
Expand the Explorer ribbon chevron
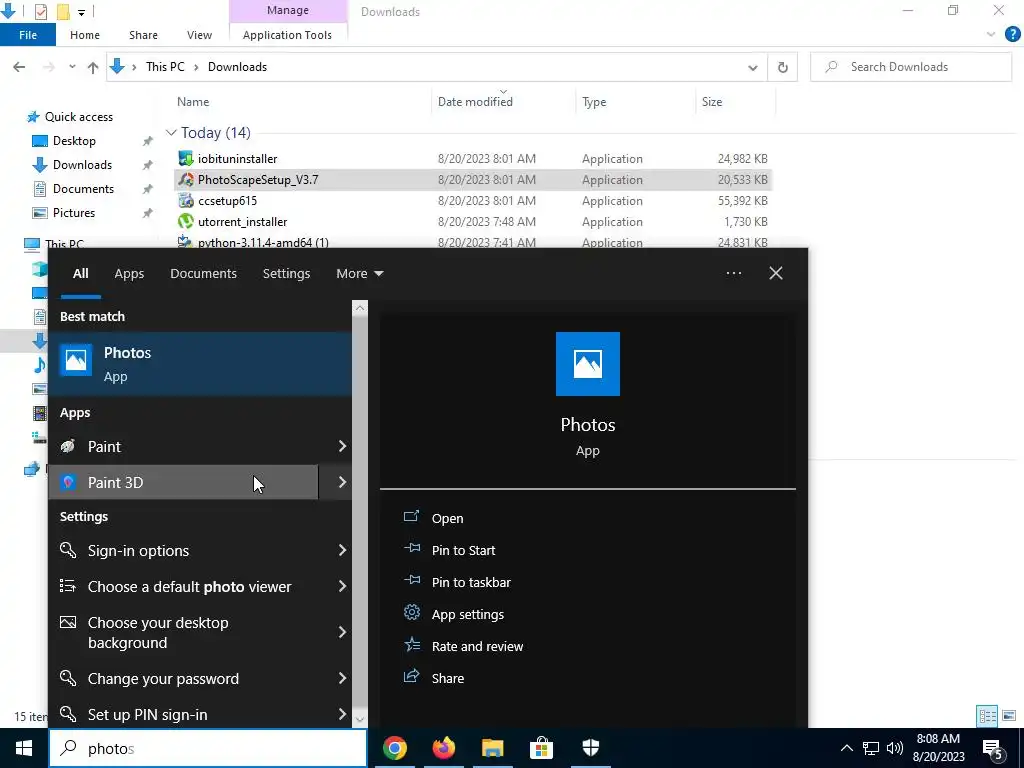click(x=991, y=35)
